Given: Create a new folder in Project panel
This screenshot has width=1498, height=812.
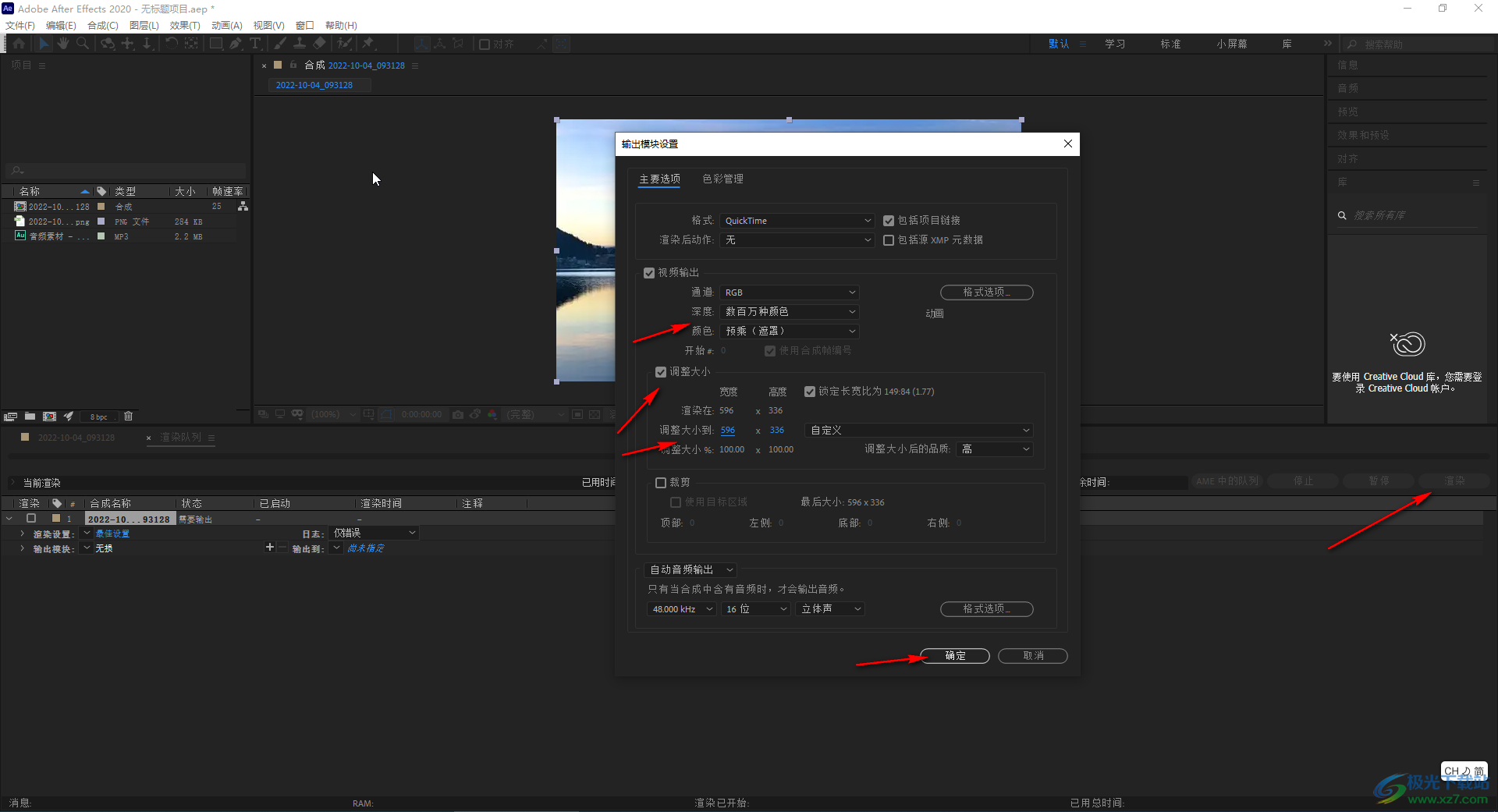Looking at the screenshot, I should pyautogui.click(x=30, y=417).
